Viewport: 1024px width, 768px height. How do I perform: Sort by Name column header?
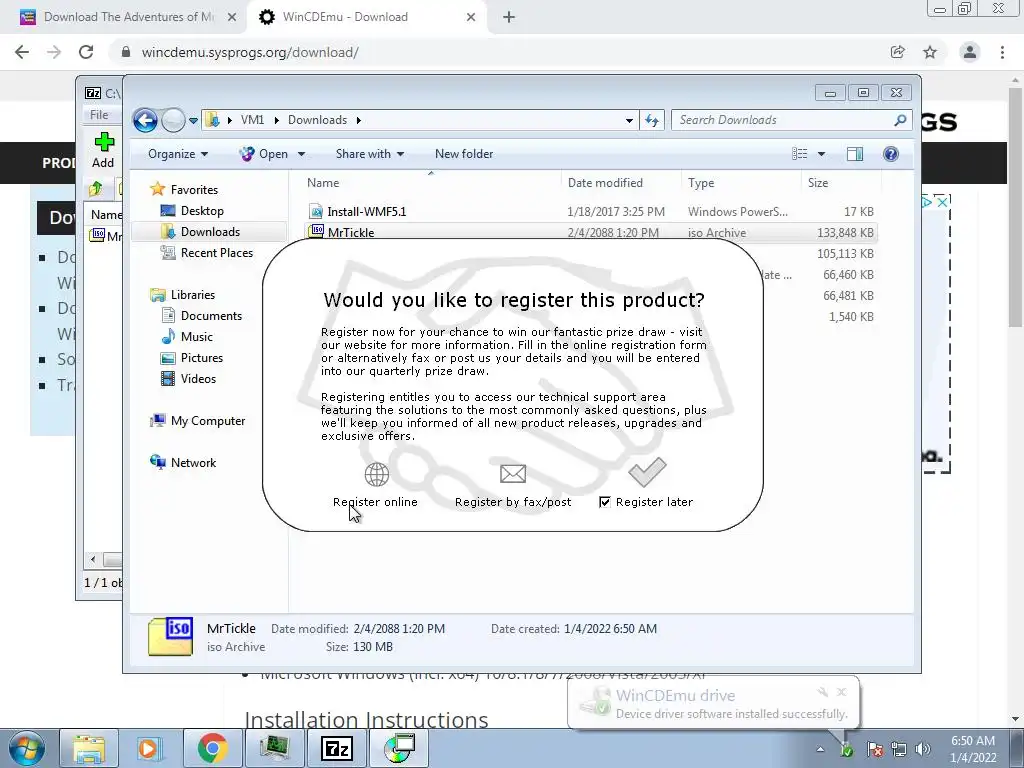click(x=431, y=183)
